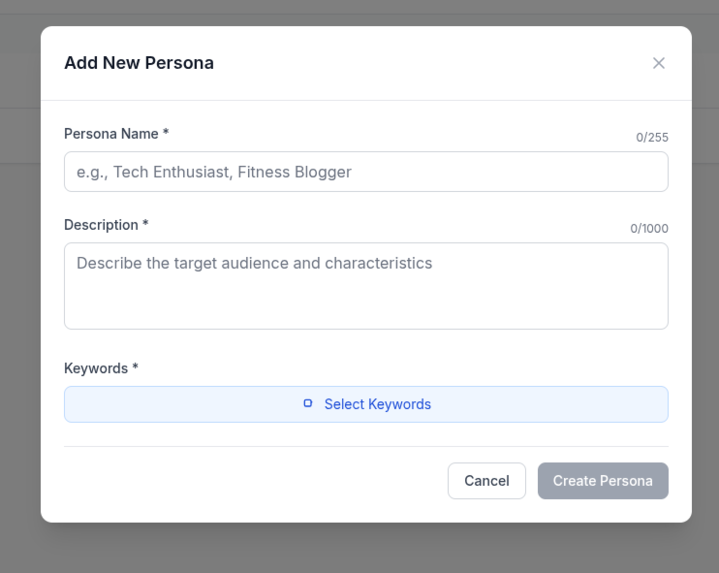This screenshot has height=573, width=719.
Task: Click the dimmed backdrop outside the dialog
Action: pos(20,300)
